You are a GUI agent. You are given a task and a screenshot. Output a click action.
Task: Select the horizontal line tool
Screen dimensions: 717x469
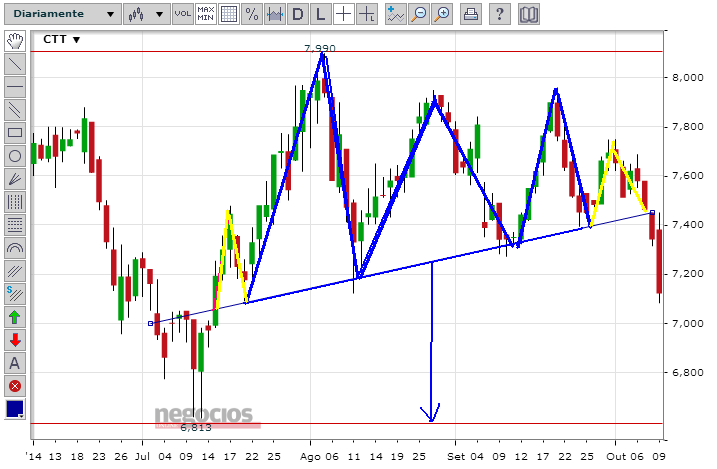(x=15, y=87)
